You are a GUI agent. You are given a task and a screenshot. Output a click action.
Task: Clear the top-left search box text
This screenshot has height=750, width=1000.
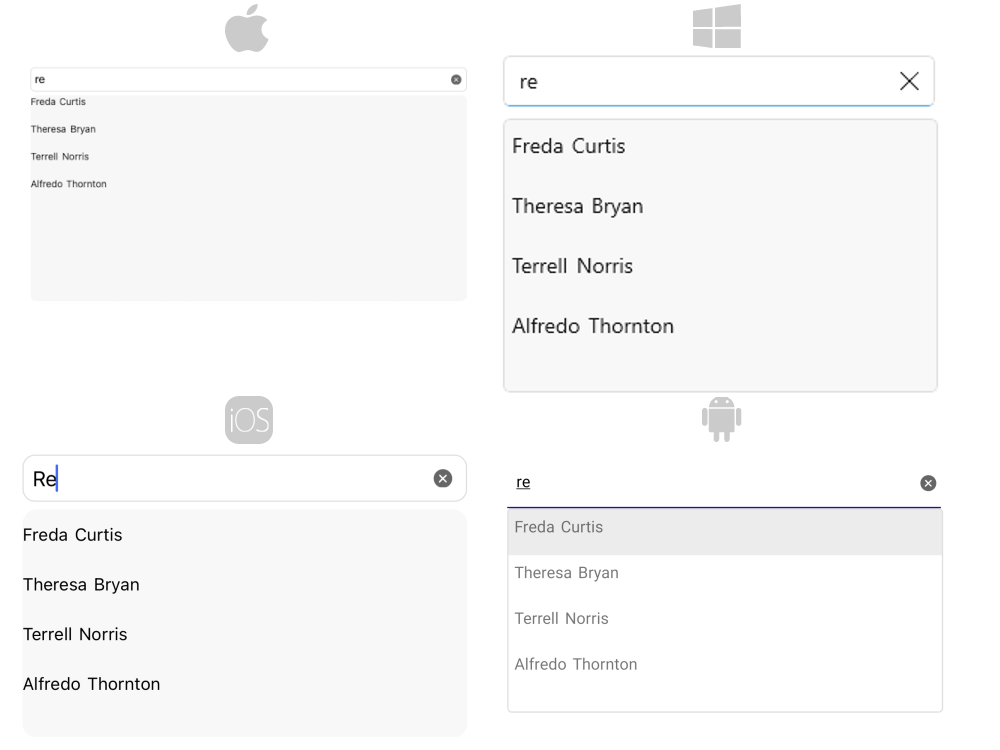(x=457, y=79)
